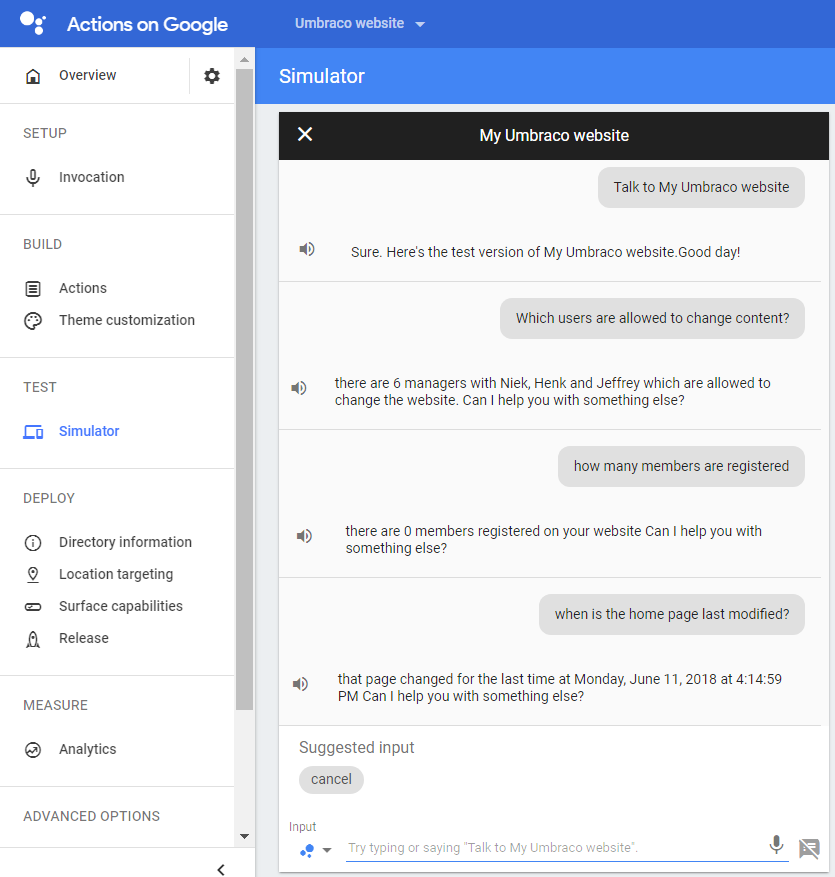Screen dimensions: 835x877
Task: Click the sidebar scrollbar thumb
Action: click(x=244, y=389)
